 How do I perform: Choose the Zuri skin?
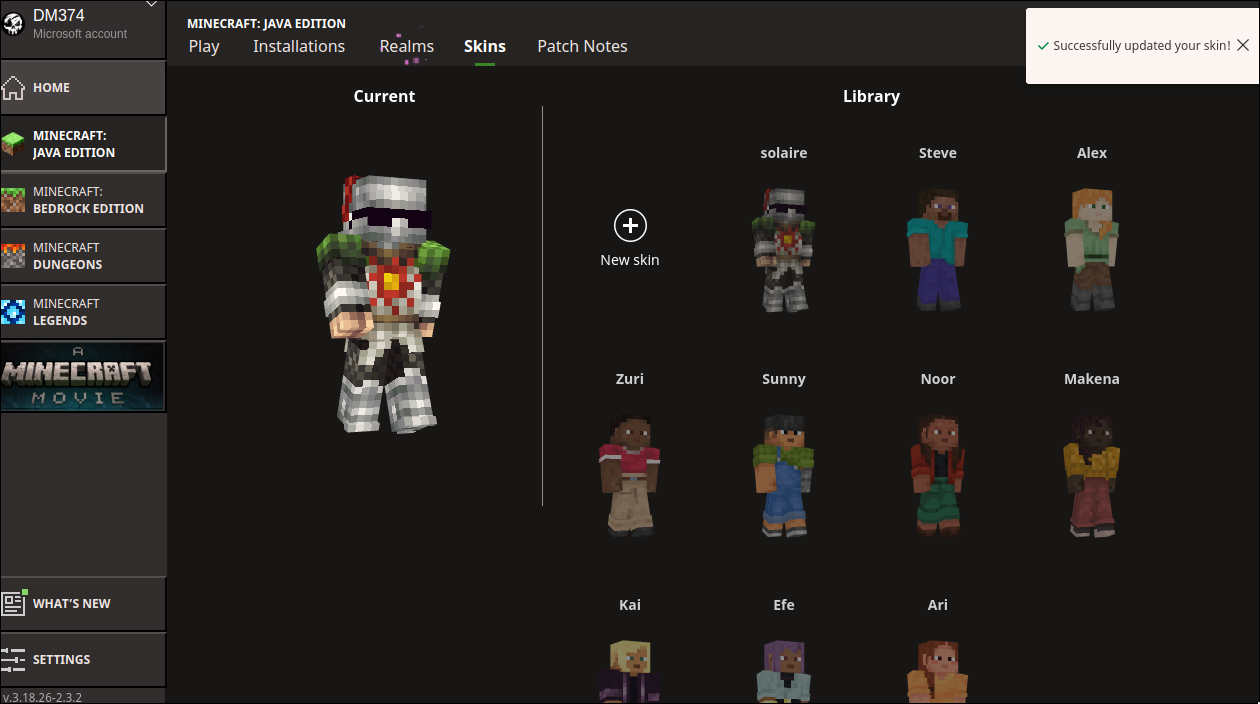[x=630, y=475]
